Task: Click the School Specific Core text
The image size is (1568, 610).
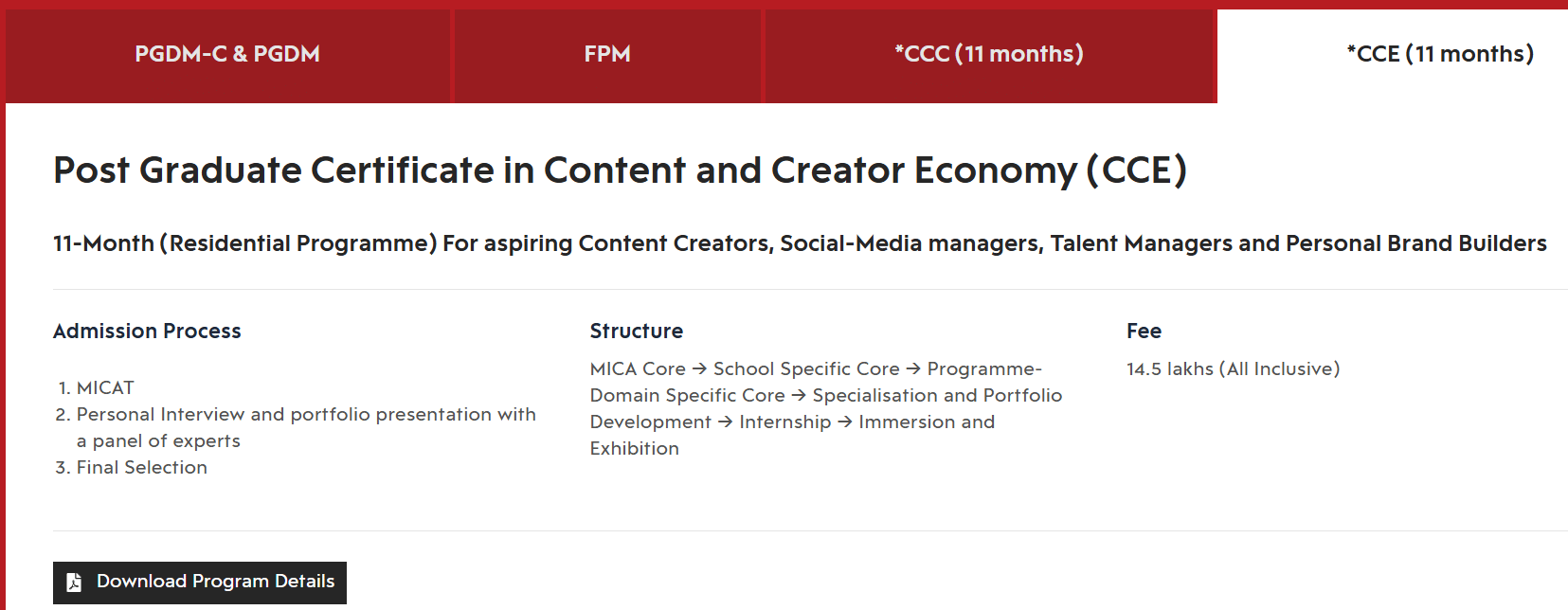Action: (x=806, y=369)
